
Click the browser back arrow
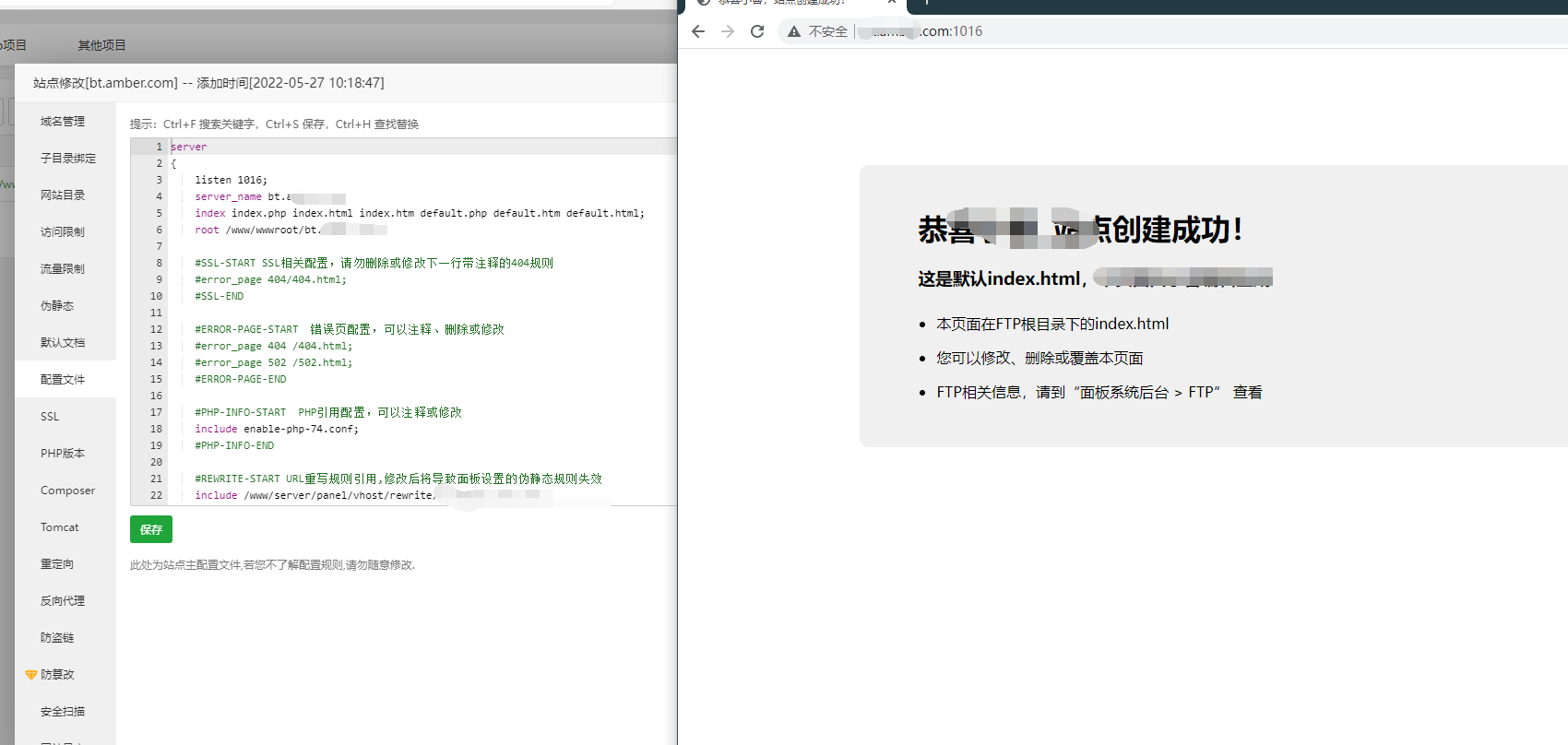[698, 31]
